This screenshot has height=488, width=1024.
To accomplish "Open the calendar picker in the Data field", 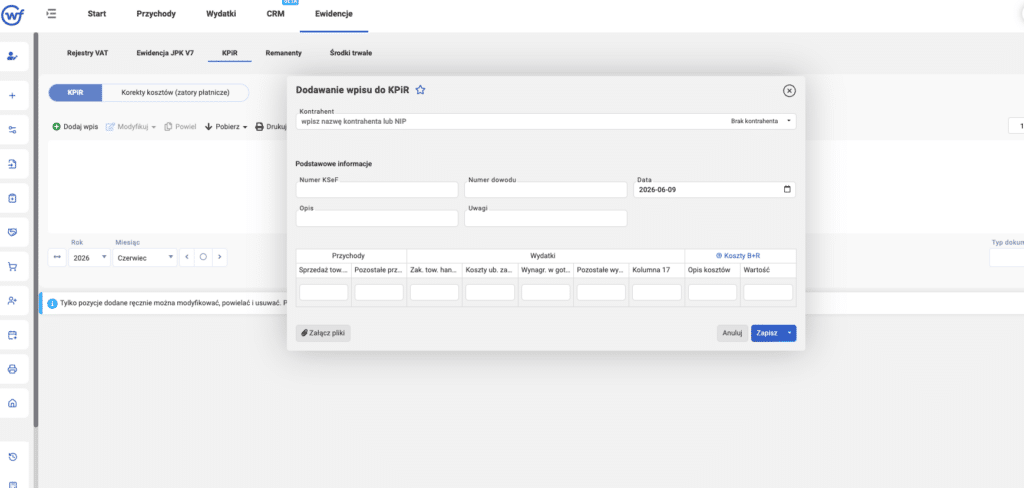I will [x=787, y=189].
